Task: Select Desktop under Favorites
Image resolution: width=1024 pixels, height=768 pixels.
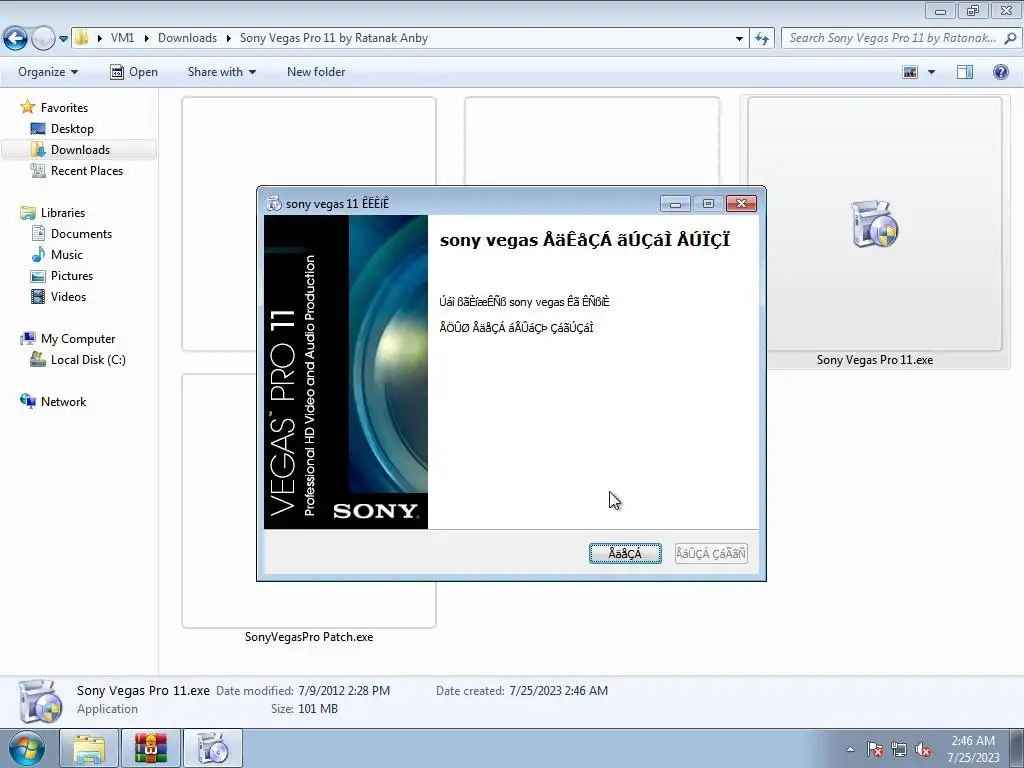Action: (x=72, y=129)
